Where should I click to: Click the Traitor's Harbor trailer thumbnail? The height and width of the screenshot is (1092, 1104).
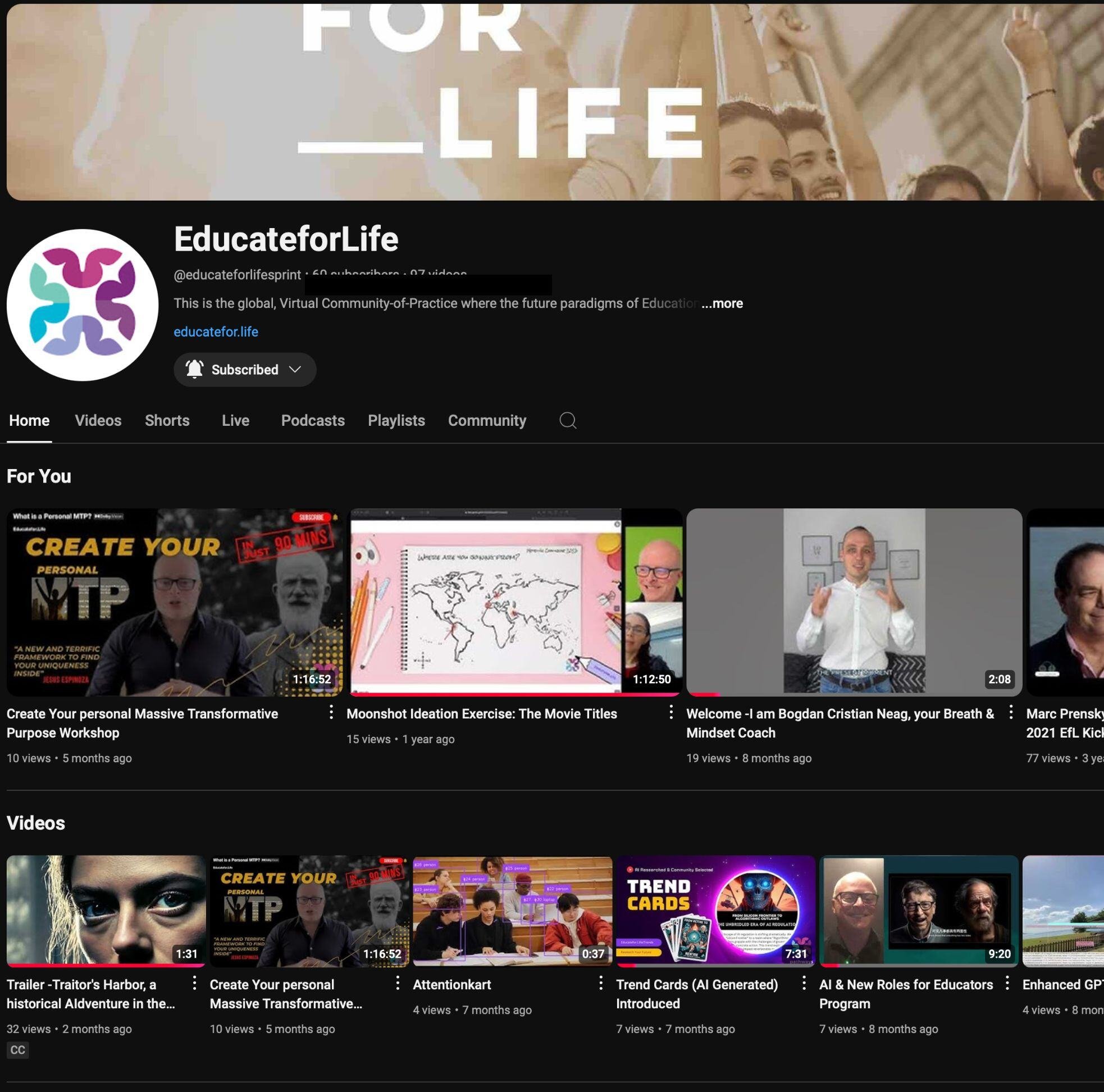(106, 911)
